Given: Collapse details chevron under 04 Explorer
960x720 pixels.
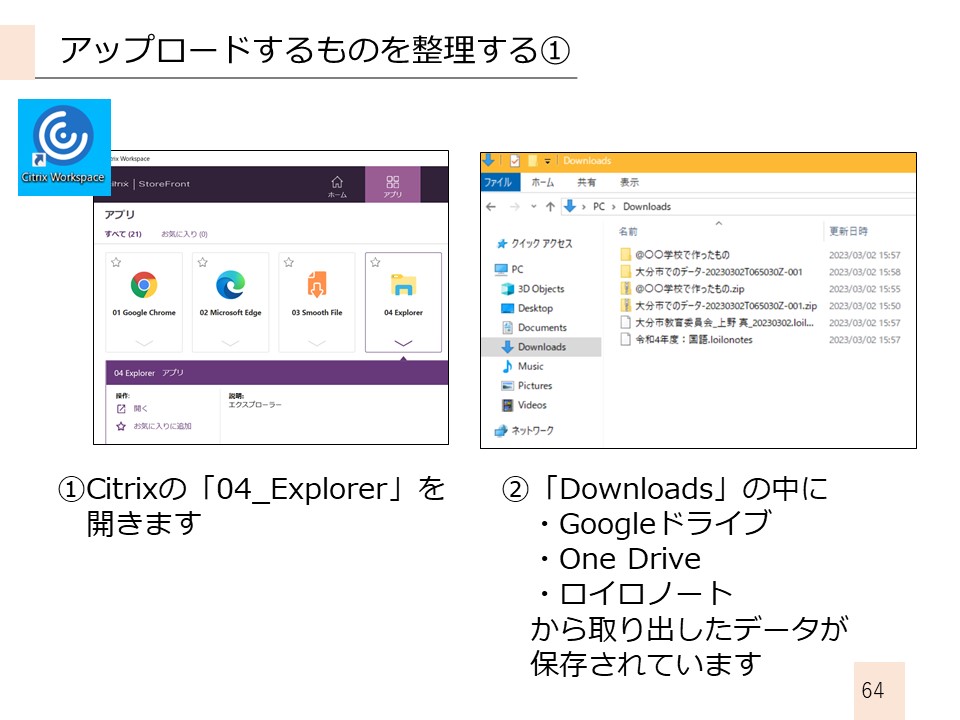Looking at the screenshot, I should [x=403, y=343].
